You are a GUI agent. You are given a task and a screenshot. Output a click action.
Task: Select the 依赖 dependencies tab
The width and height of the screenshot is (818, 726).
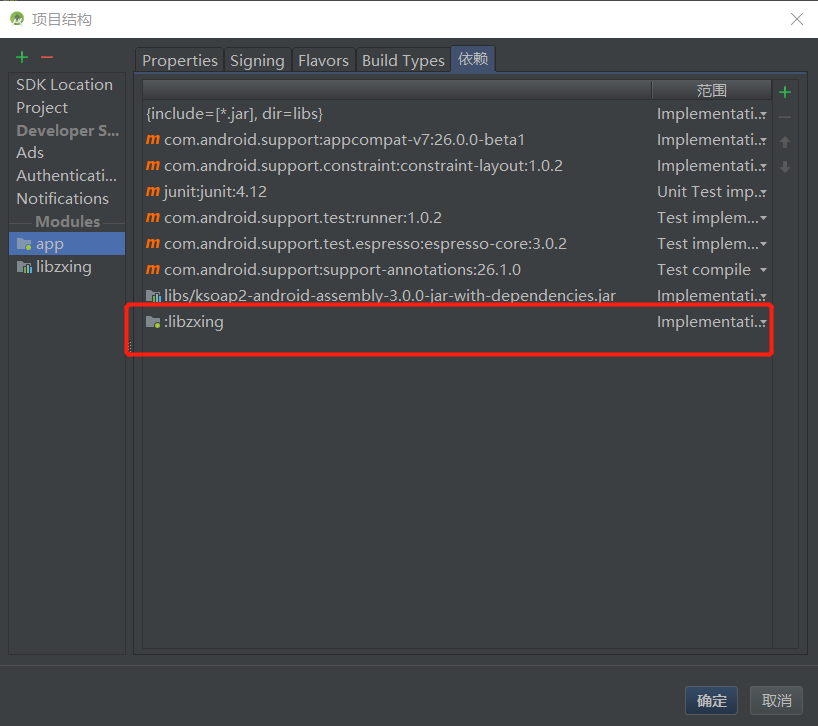pyautogui.click(x=473, y=58)
